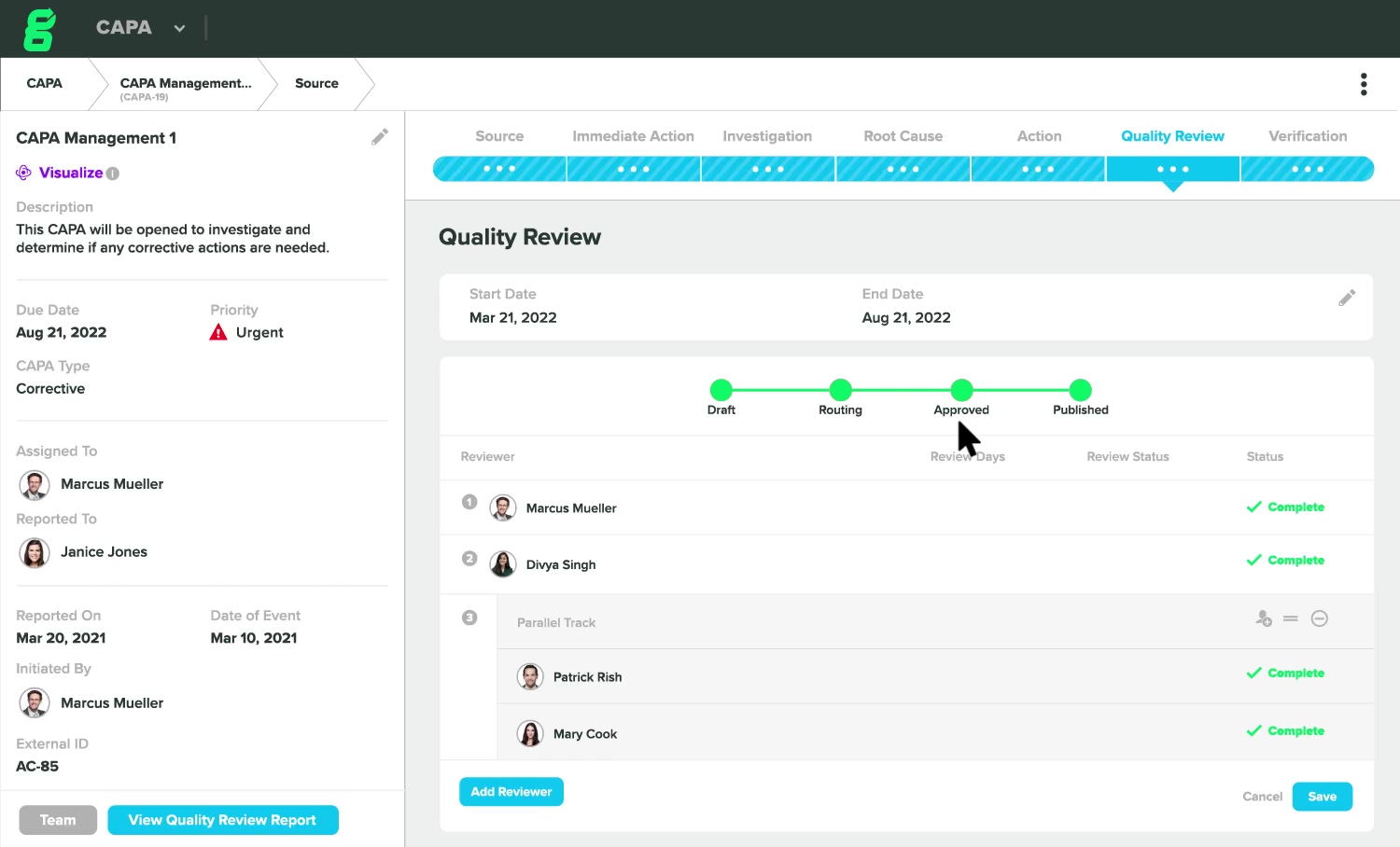Open the CAPA module dropdown chevron
The width and height of the screenshot is (1400, 847).
pyautogui.click(x=179, y=29)
